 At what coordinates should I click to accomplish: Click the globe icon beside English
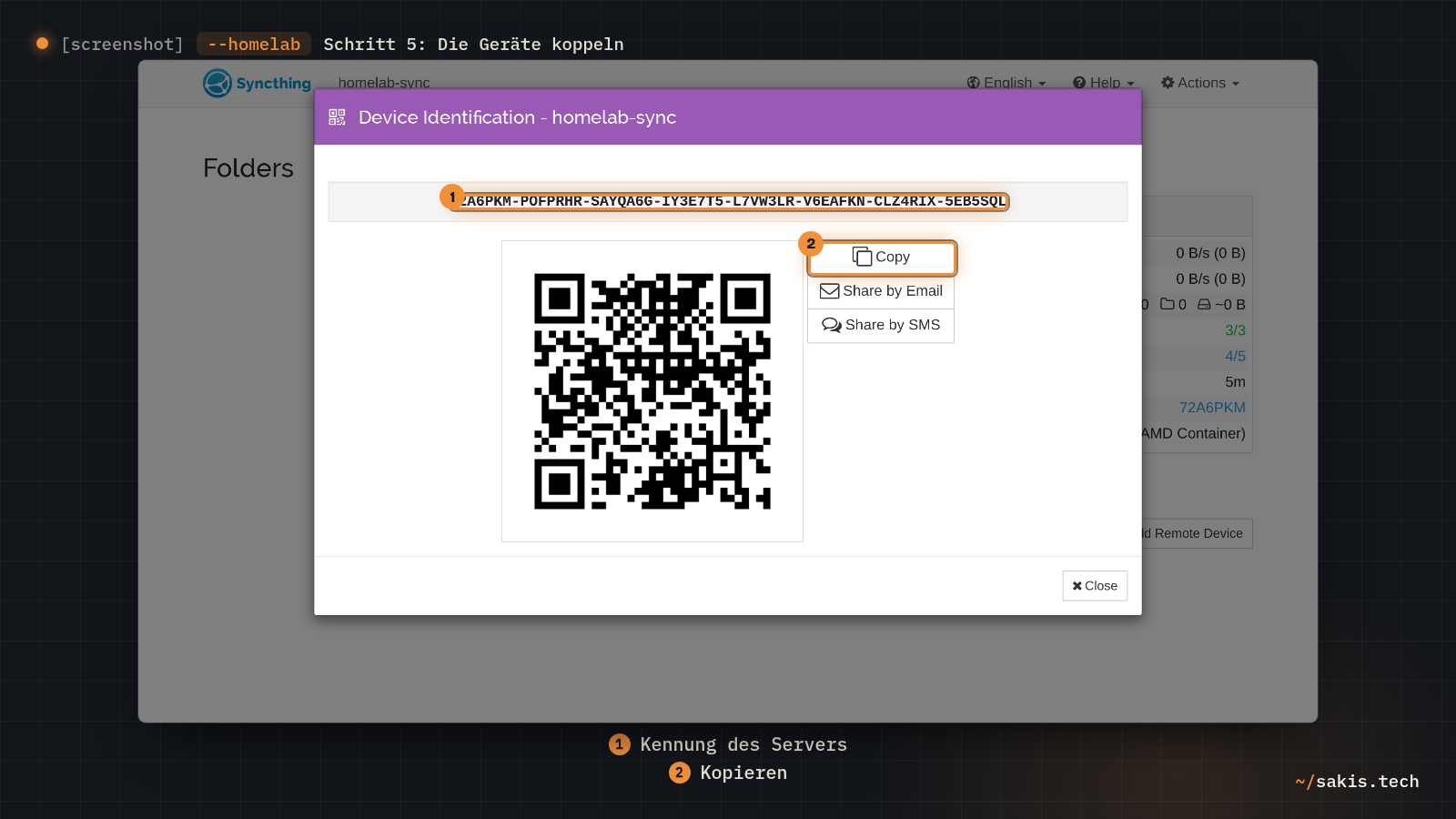point(974,83)
